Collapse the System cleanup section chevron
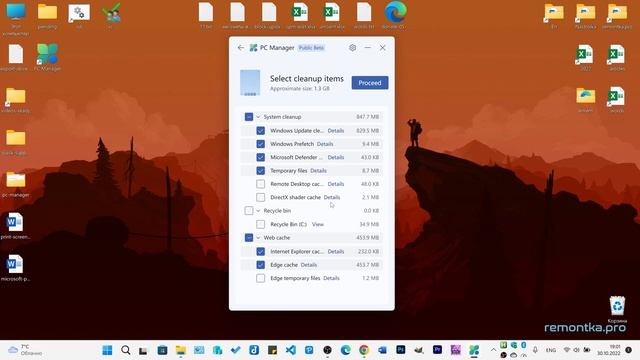640x360 pixels. (258, 117)
